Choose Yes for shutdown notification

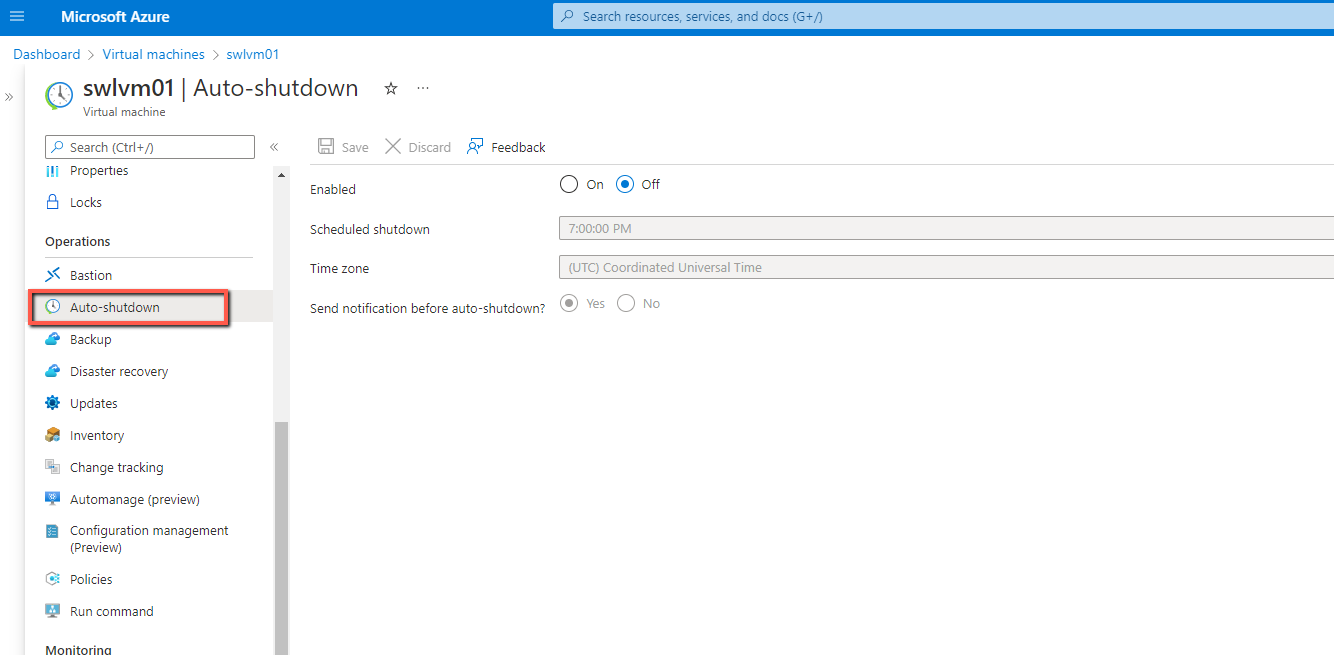pos(569,303)
